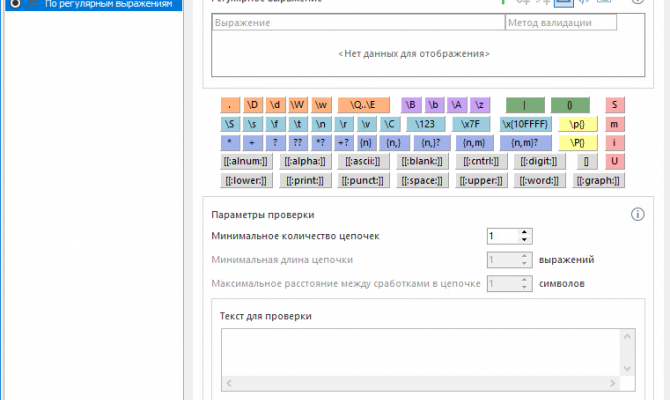Insert the [[:ascii:]] class
Viewport: 670px width, 400px height.
(x=363, y=161)
